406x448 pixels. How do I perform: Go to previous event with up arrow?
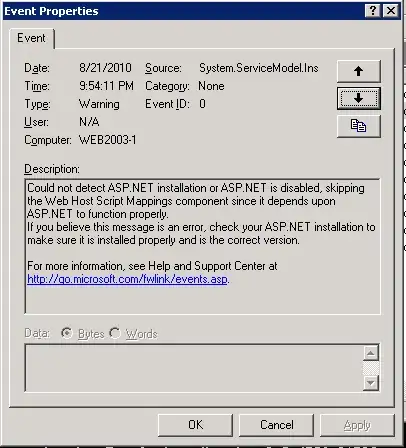tap(359, 71)
